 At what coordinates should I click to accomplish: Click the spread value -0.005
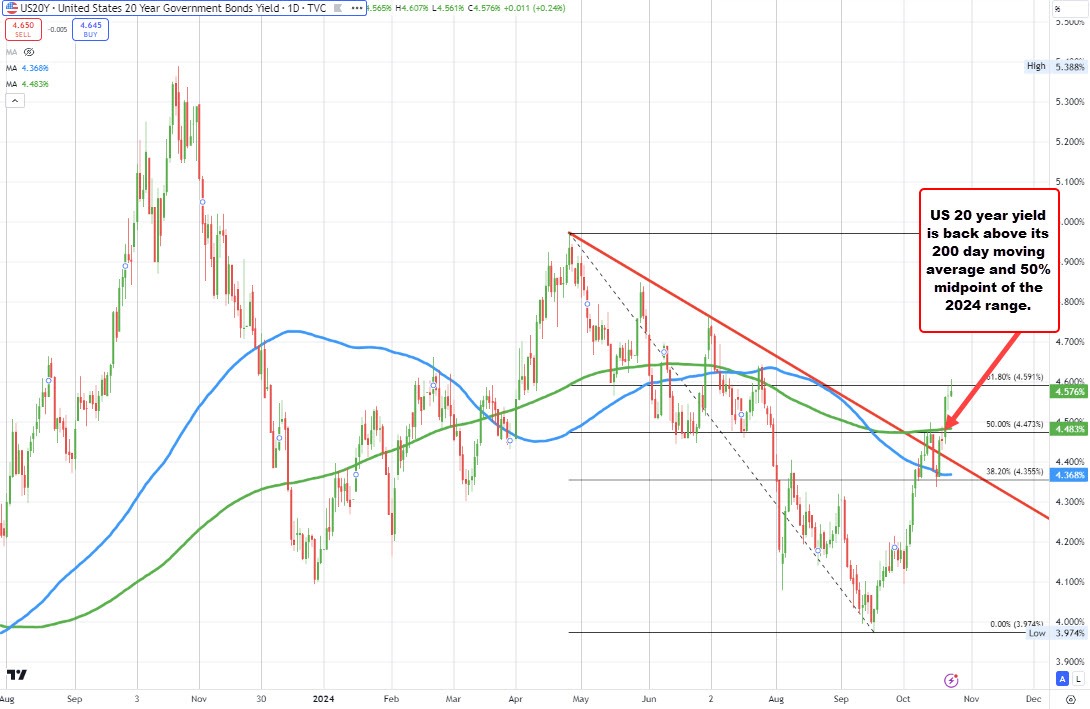click(57, 30)
